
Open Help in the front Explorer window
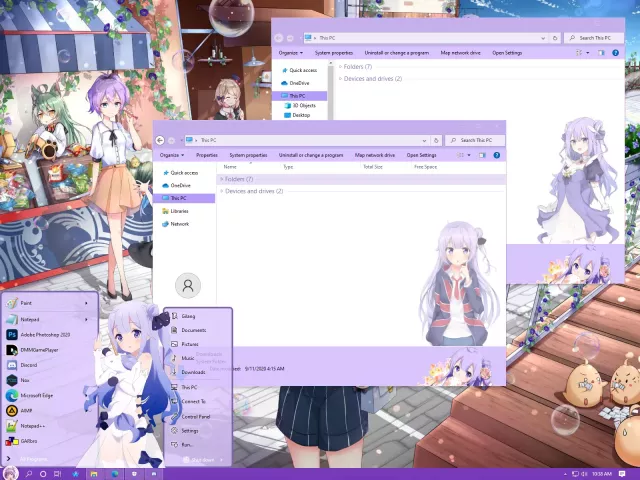497,155
